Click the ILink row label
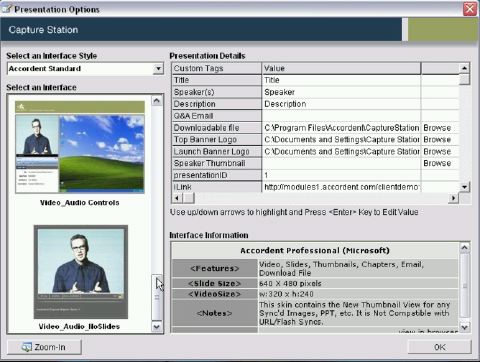Image resolution: width=480 pixels, height=362 pixels. point(217,187)
